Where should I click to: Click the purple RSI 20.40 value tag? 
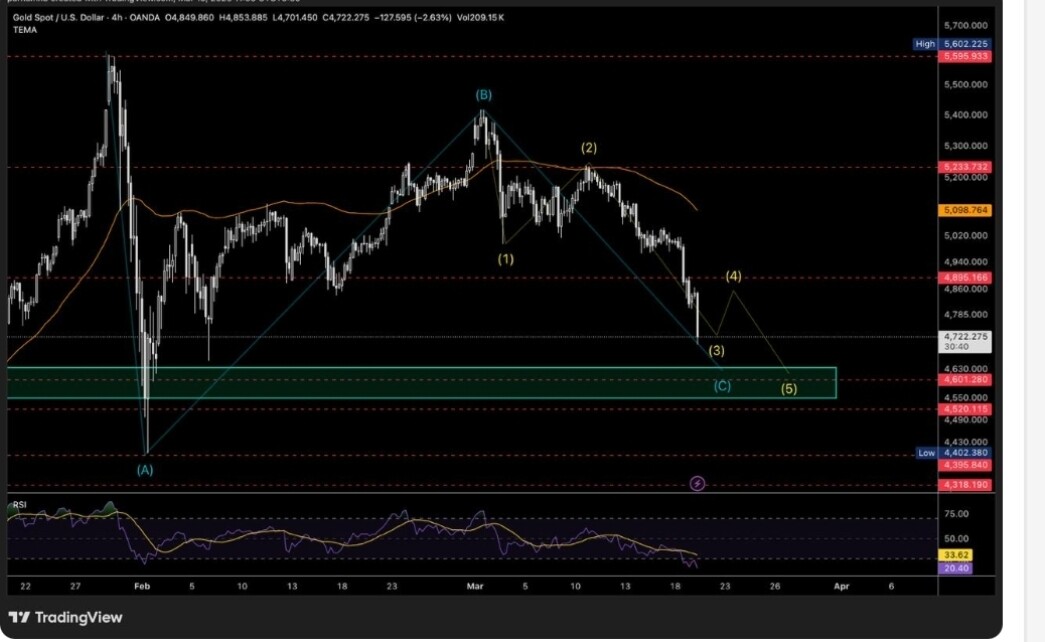click(x=956, y=568)
